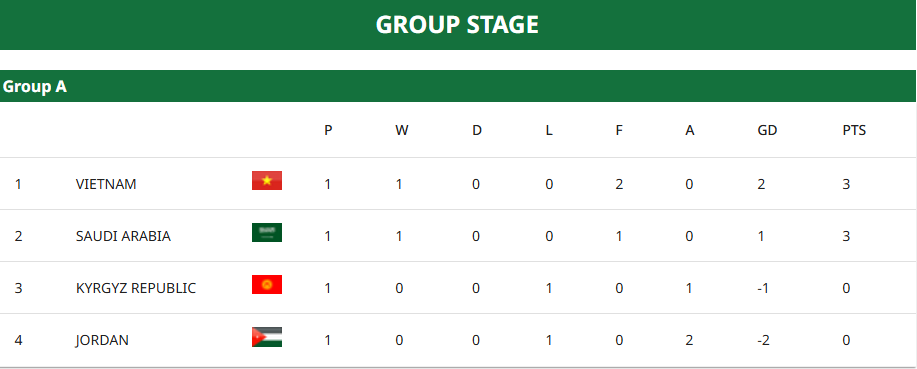Click the Group A header bar

click(x=458, y=87)
